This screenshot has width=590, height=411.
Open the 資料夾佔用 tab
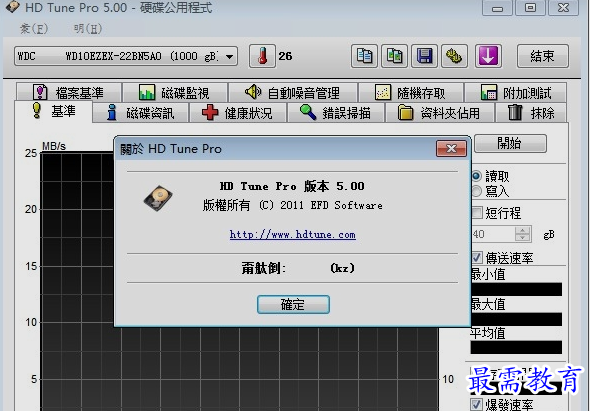point(439,113)
